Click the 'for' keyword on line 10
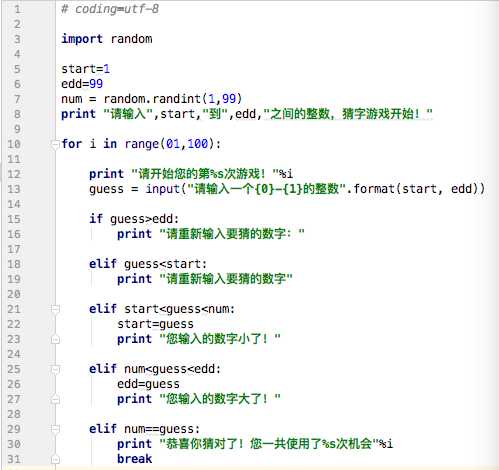This screenshot has height=470, width=499. click(72, 144)
